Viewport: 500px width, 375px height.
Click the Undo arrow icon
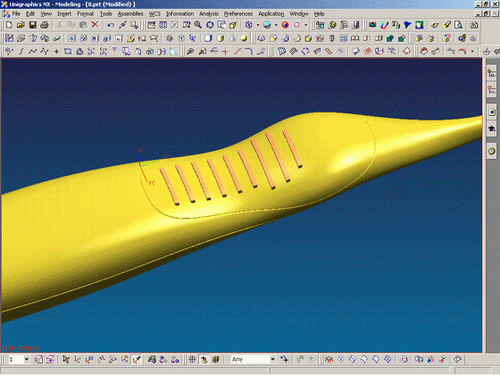[x=111, y=25]
